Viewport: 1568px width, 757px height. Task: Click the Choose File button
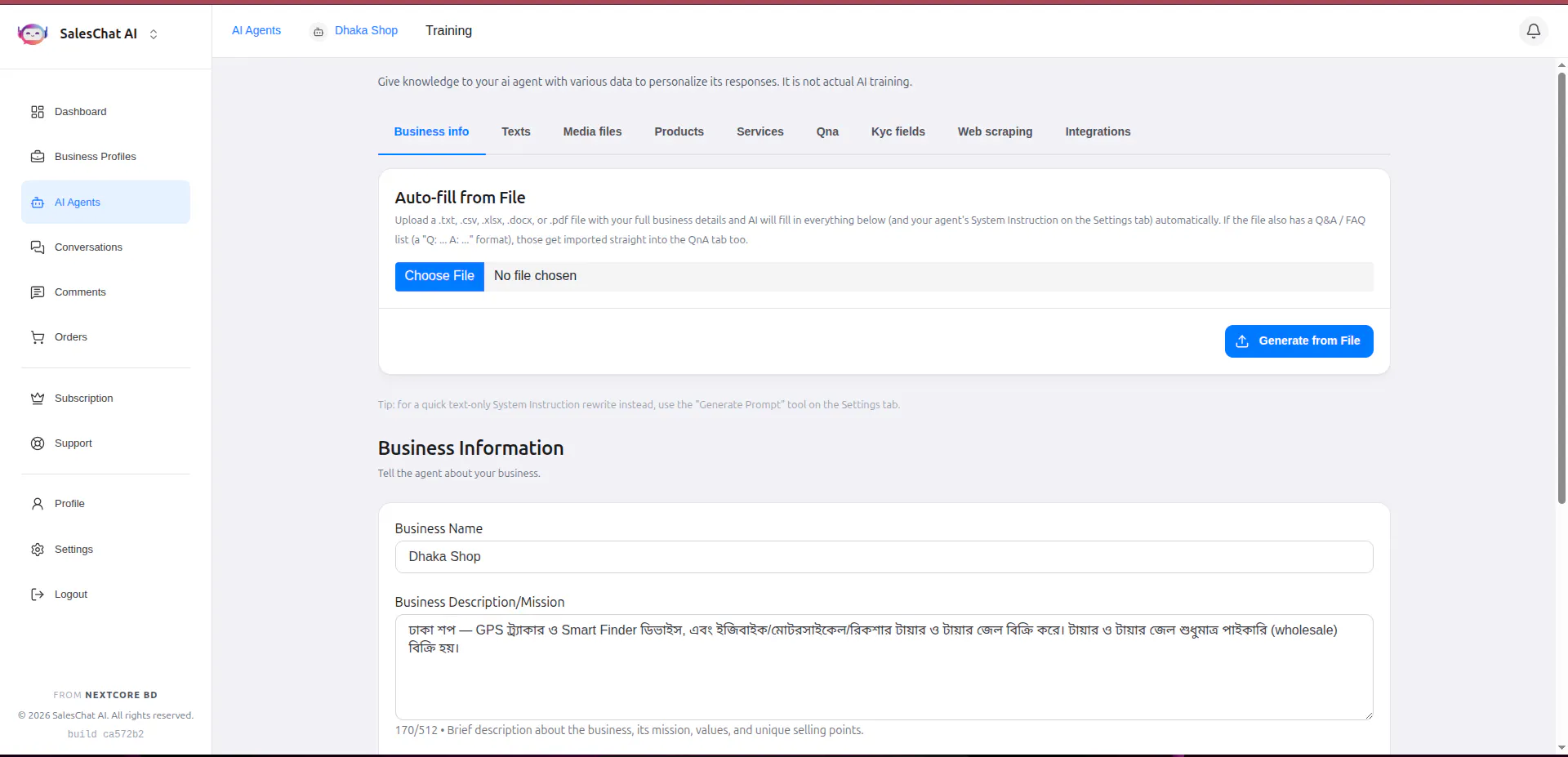click(439, 276)
